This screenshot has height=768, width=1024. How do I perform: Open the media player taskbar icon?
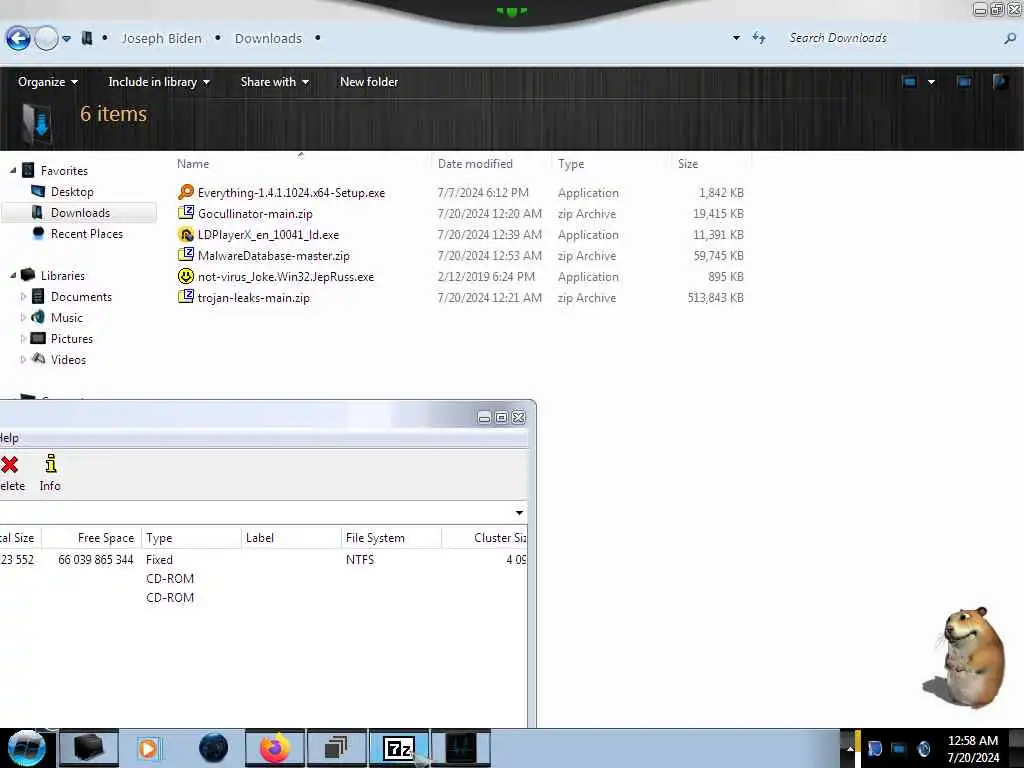[148, 748]
